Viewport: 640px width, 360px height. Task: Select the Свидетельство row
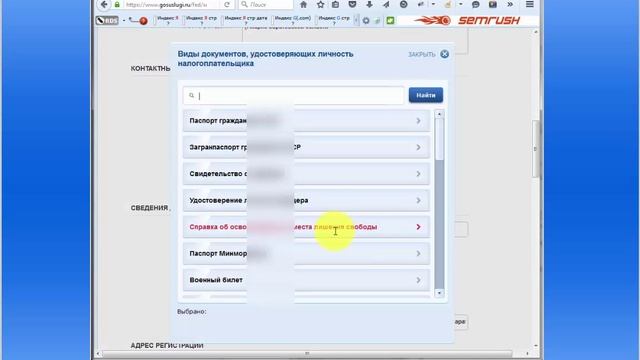click(x=306, y=174)
